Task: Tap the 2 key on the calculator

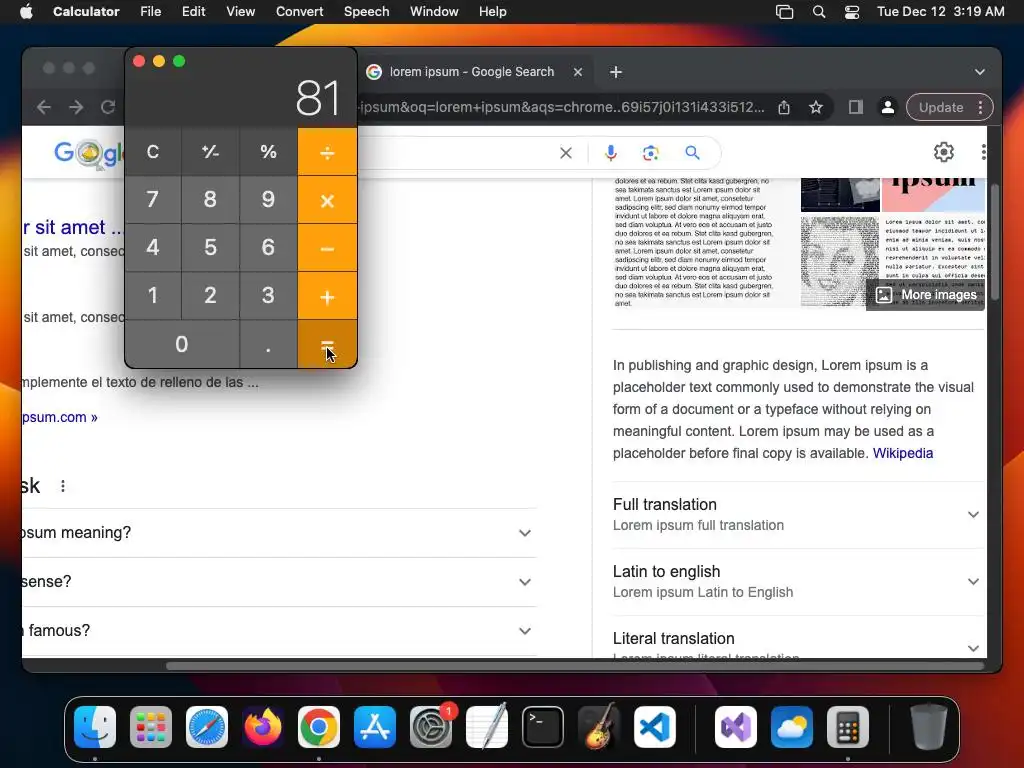Action: pos(210,296)
